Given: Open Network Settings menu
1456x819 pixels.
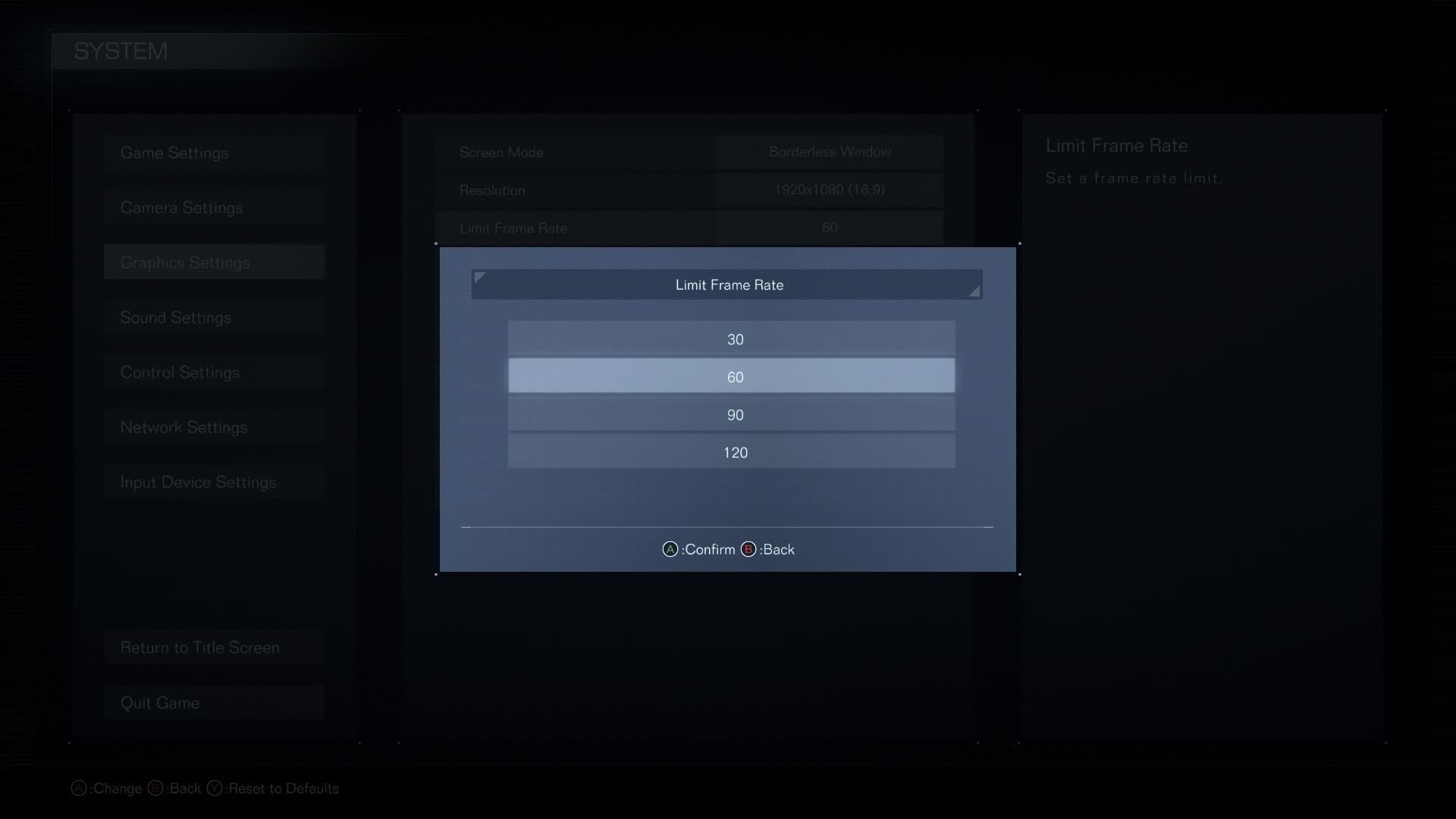Looking at the screenshot, I should pos(184,426).
